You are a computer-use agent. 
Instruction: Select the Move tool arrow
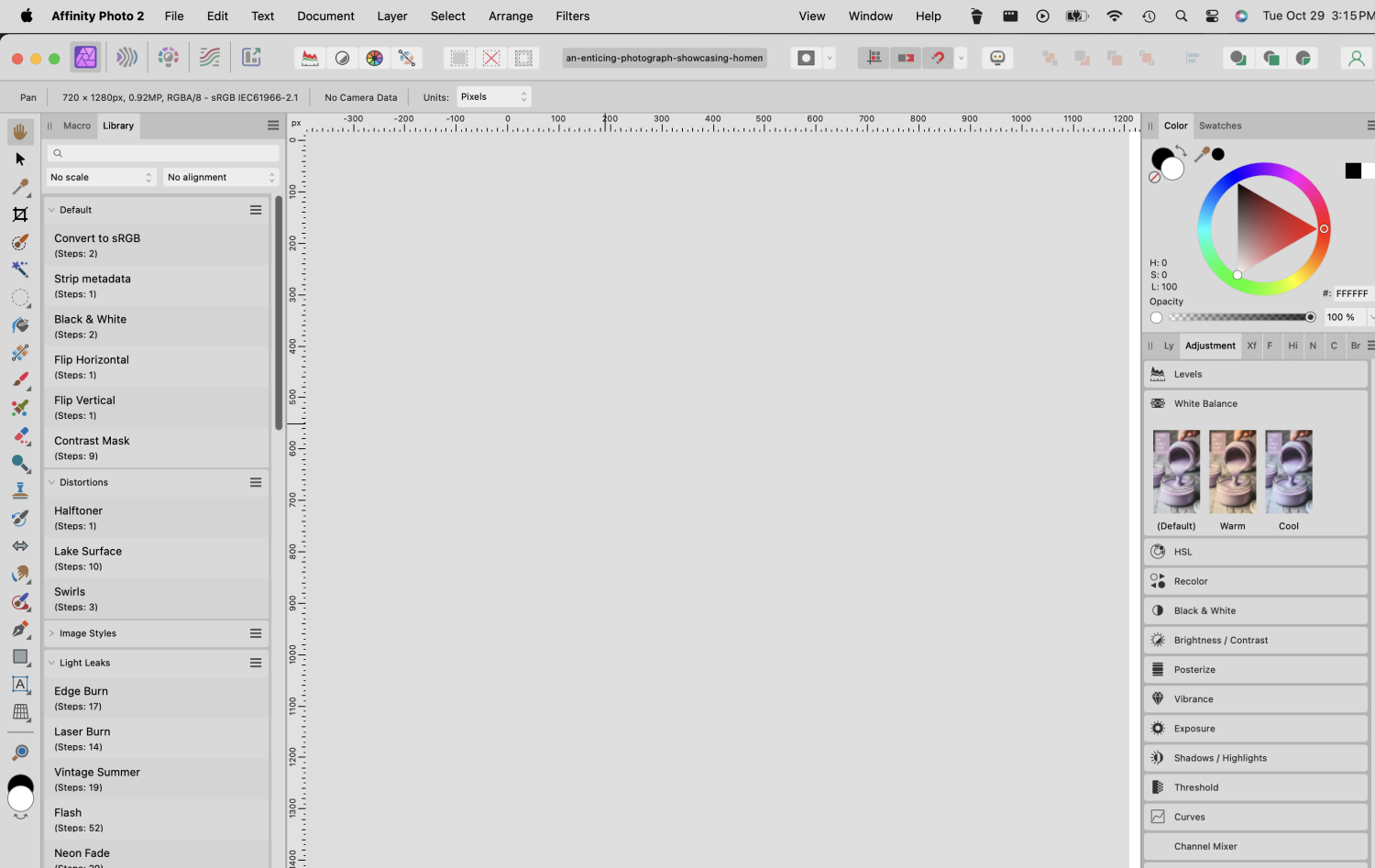pos(20,159)
